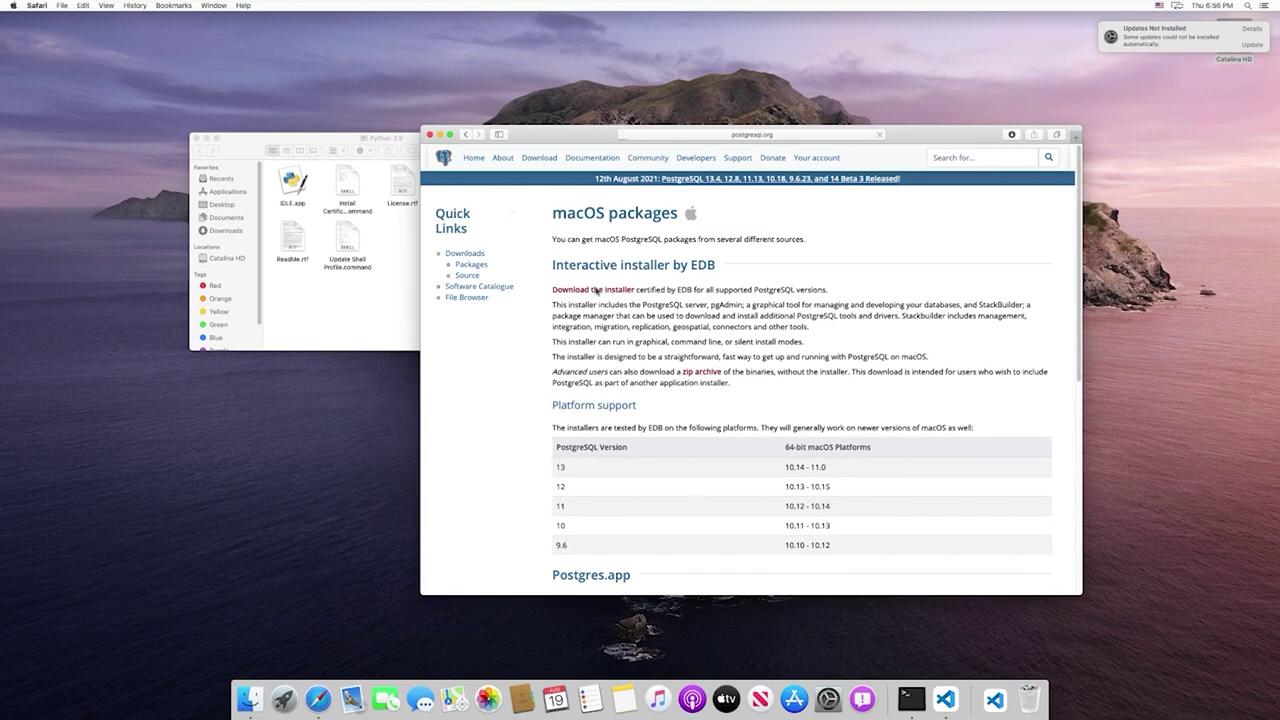Open the History menu
This screenshot has height=720, width=1280.
tap(134, 5)
